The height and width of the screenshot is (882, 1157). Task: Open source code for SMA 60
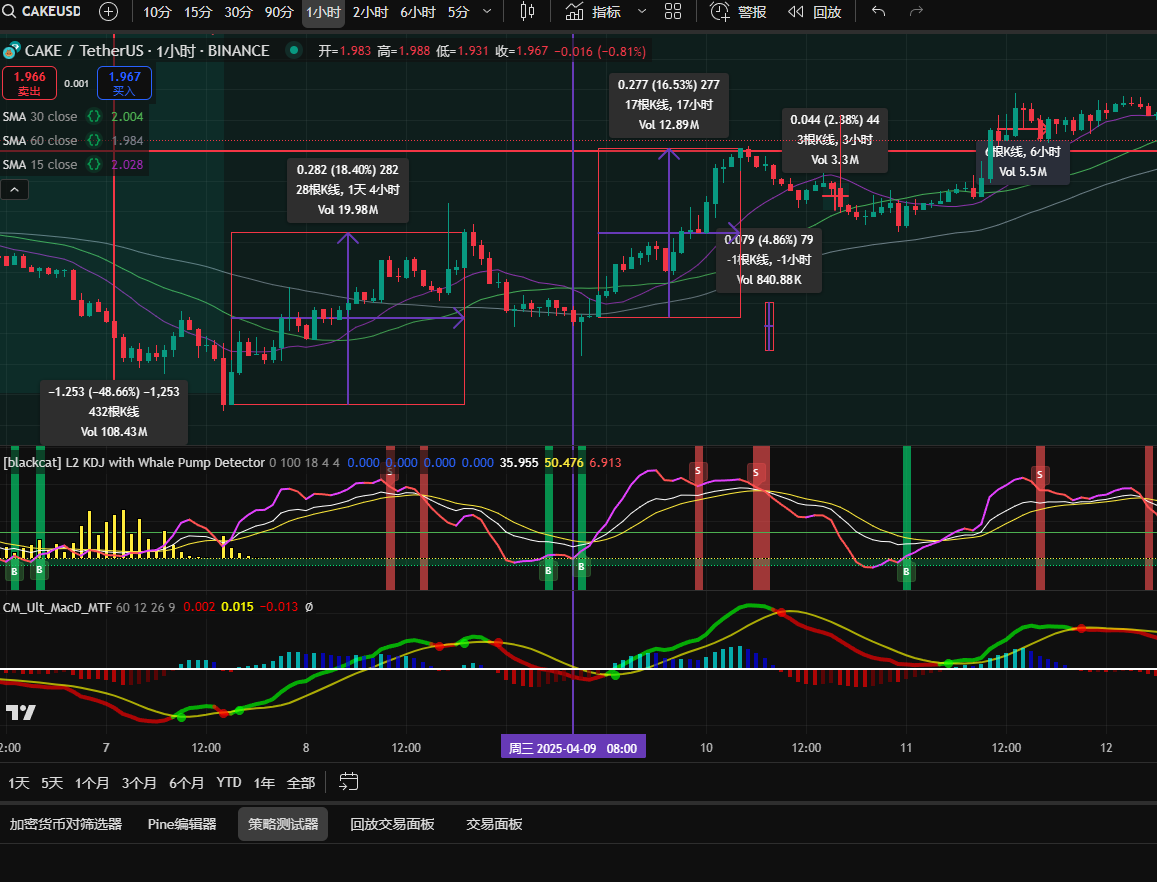[x=94, y=140]
